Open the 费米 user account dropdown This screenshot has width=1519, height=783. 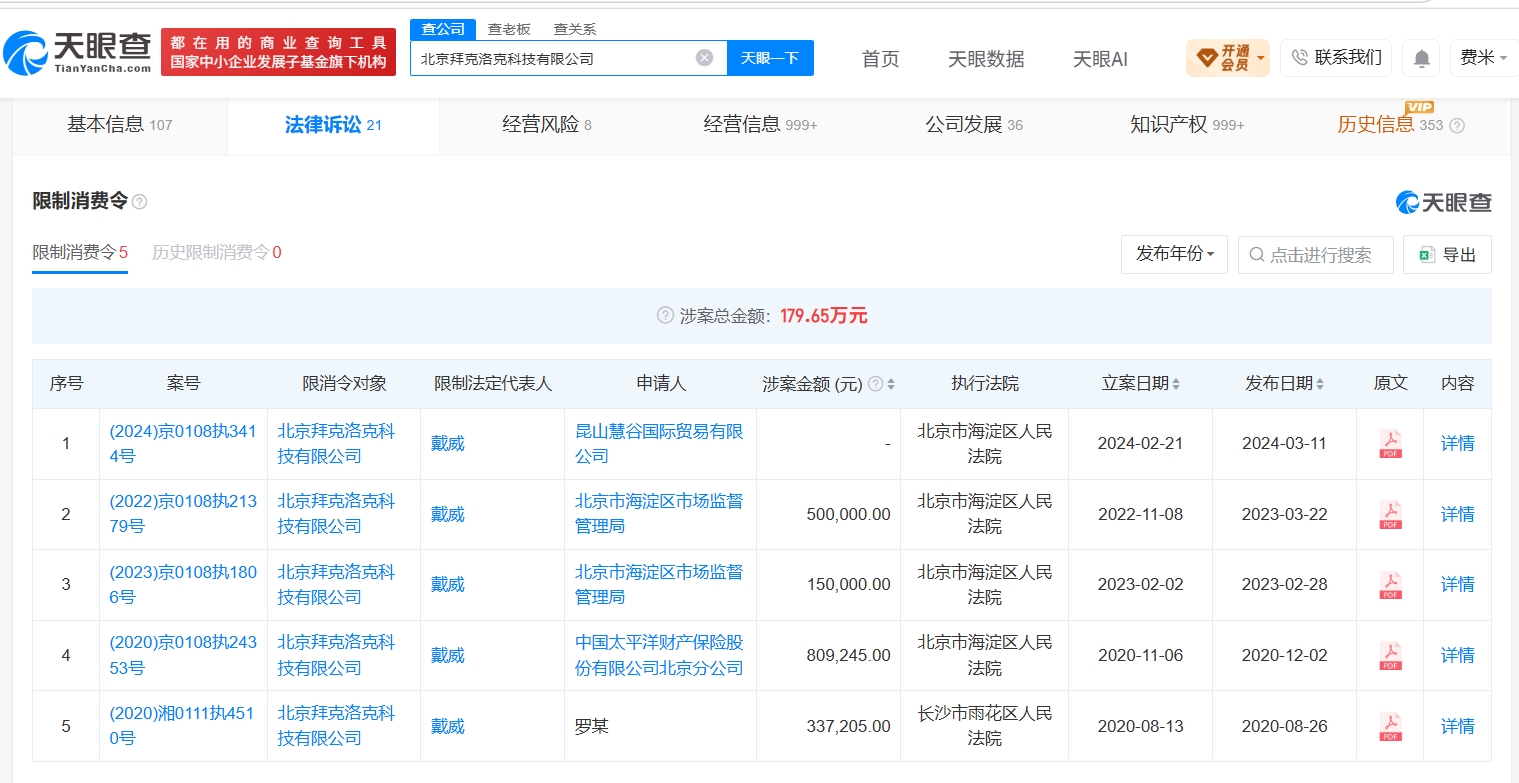click(1484, 58)
